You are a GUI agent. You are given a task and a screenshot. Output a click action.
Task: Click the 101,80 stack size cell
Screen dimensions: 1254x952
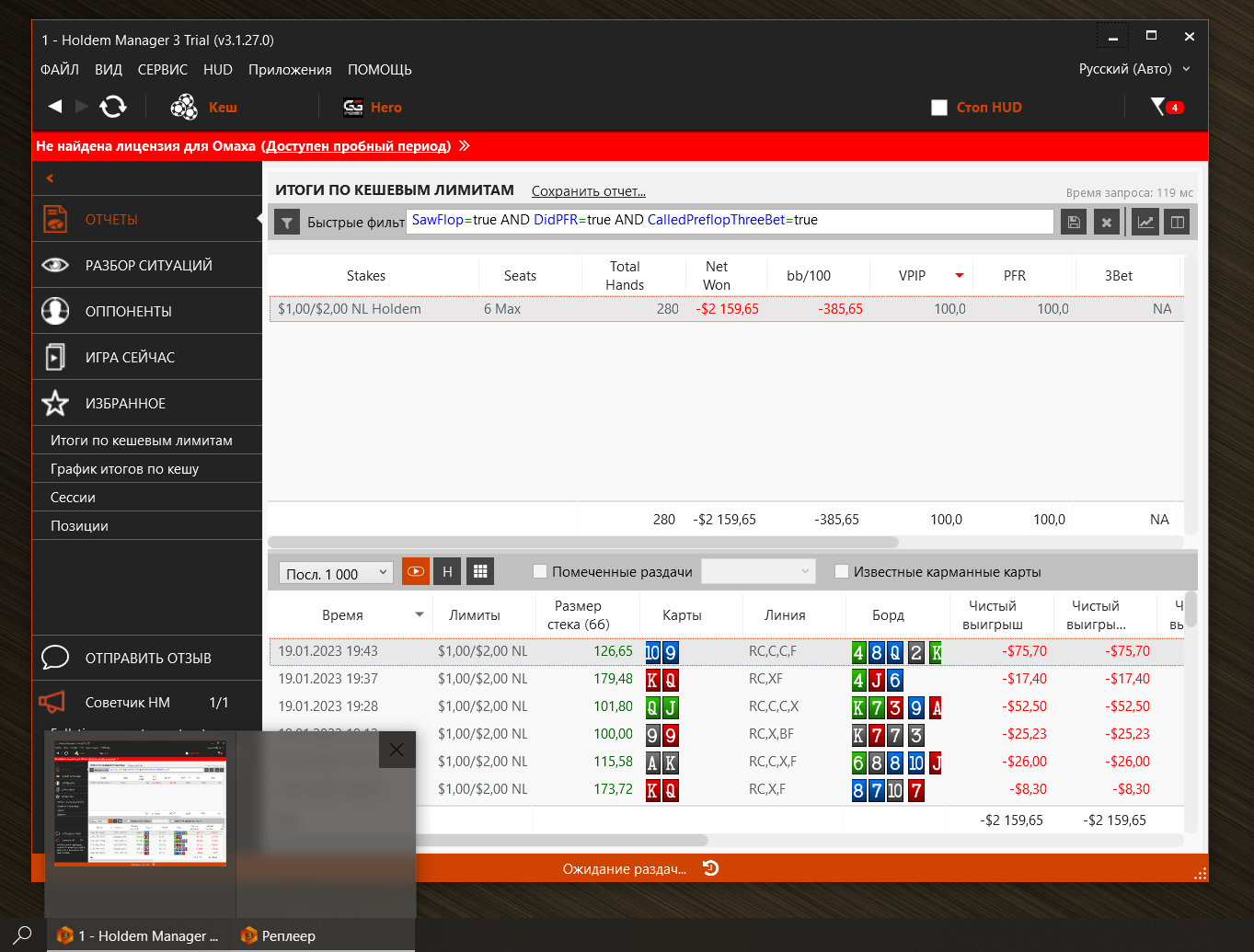[x=613, y=706]
